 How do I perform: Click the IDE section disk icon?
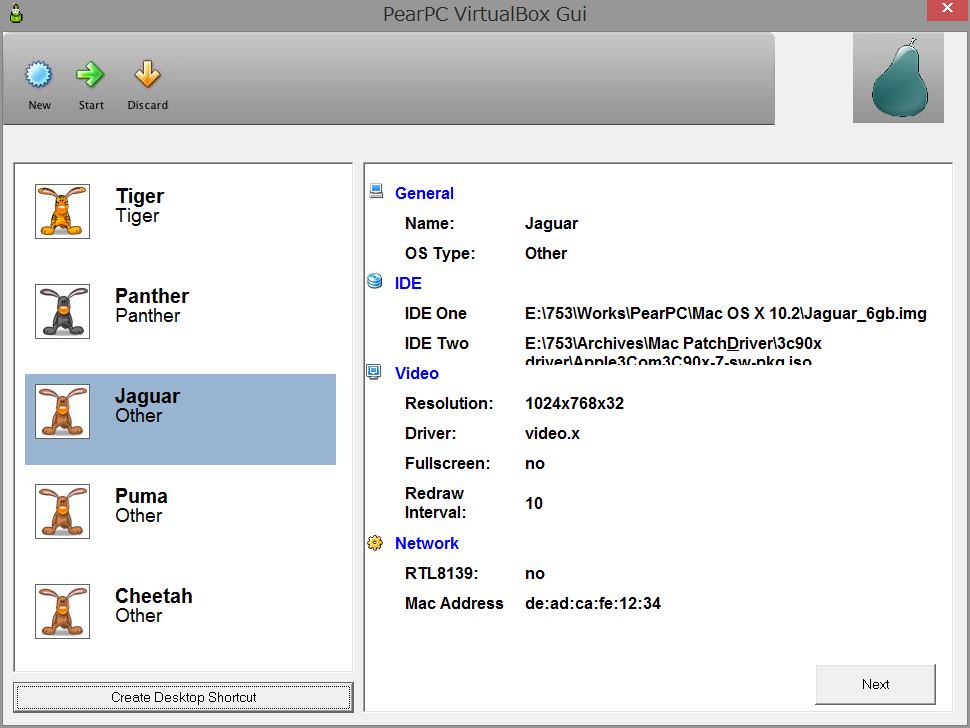[x=375, y=281]
